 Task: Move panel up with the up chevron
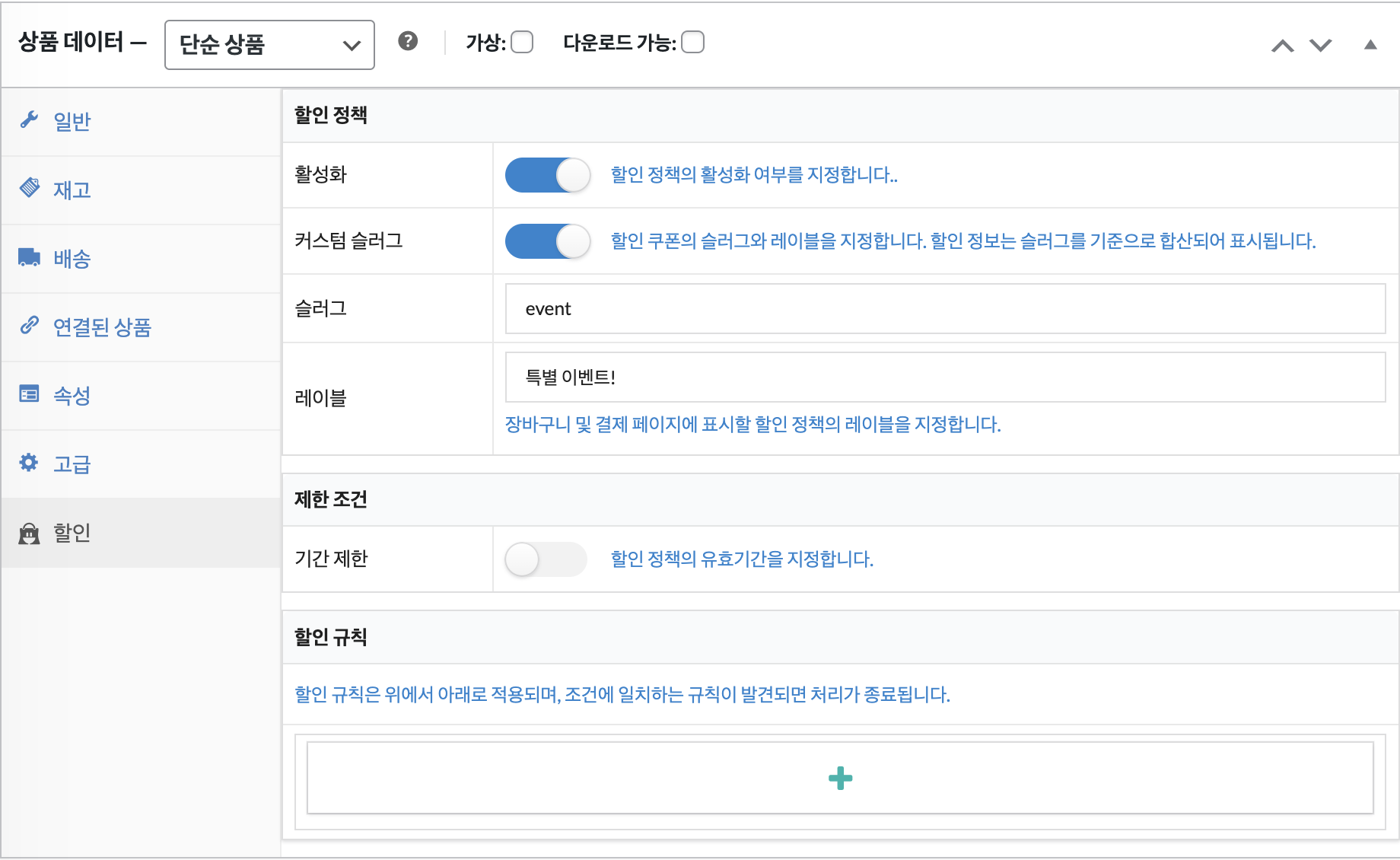click(1282, 46)
